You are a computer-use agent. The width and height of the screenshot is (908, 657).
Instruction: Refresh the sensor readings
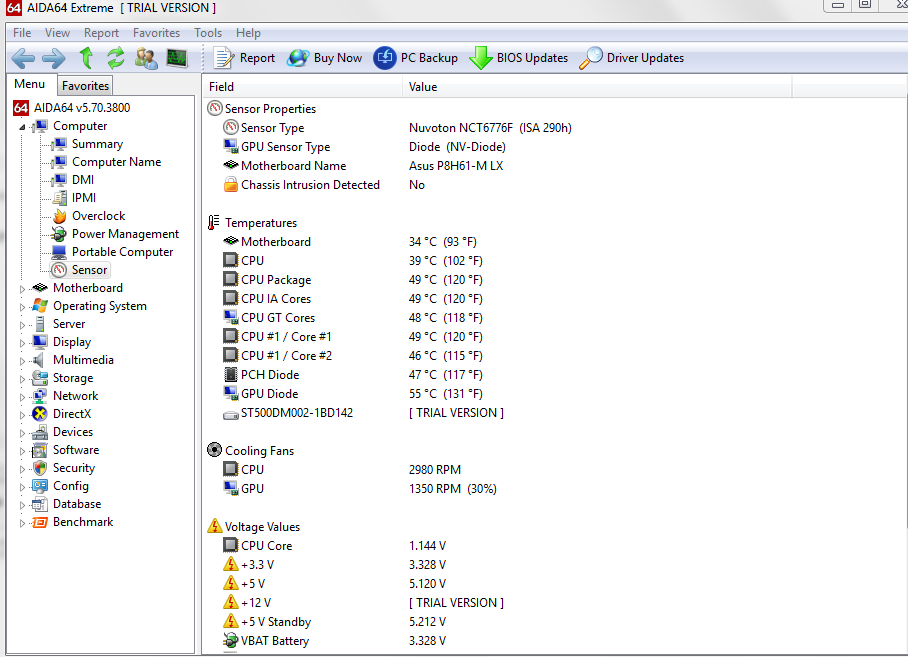[116, 58]
